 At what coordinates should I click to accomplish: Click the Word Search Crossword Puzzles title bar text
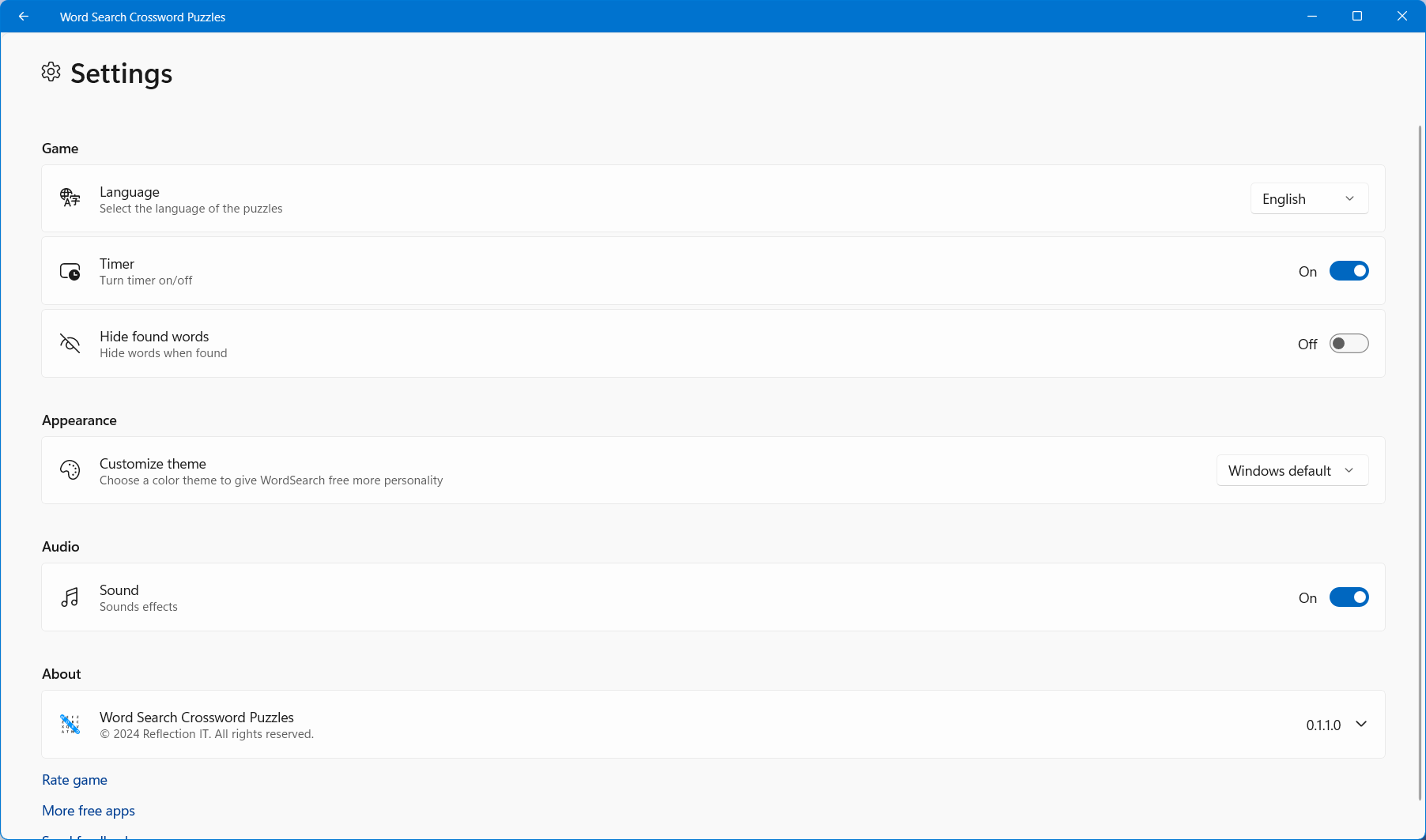[142, 16]
